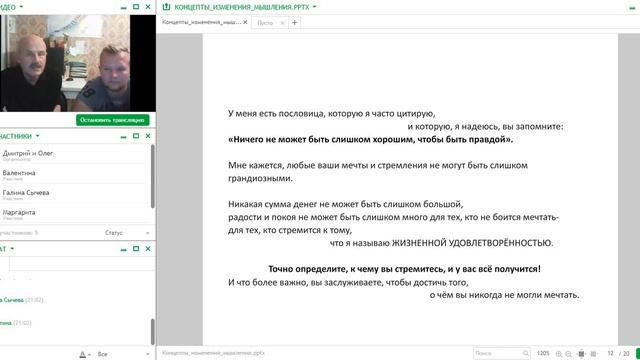
Task: Click the chat message scrollbar
Action: (153, 331)
